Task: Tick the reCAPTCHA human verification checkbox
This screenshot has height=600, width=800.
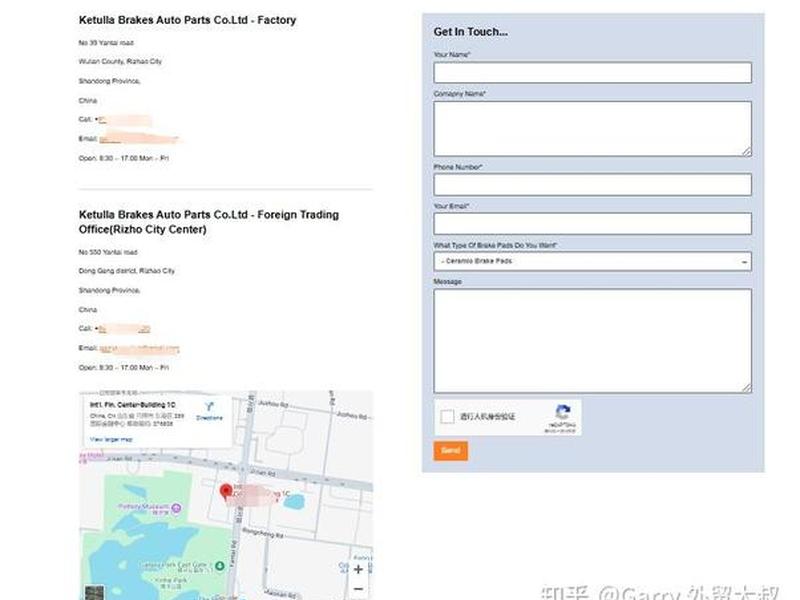Action: [x=447, y=416]
